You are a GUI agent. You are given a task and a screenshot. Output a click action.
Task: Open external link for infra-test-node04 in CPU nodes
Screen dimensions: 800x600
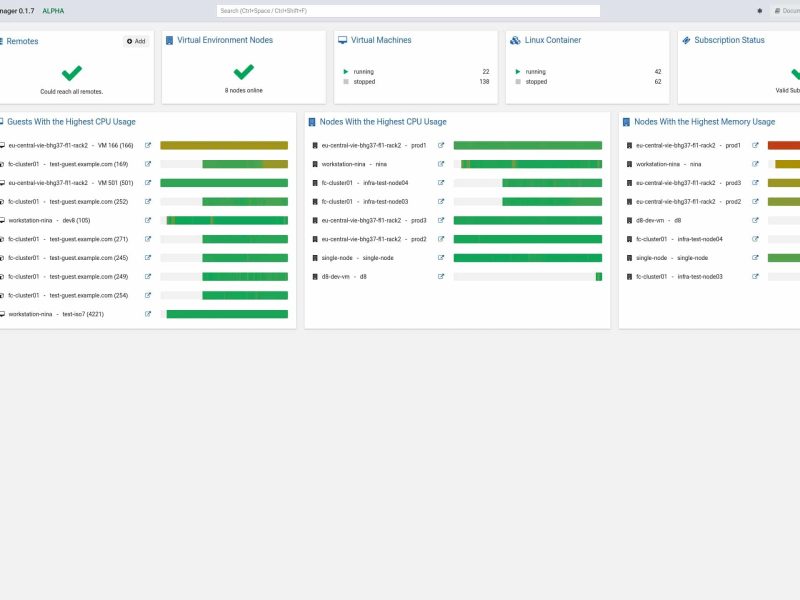pos(441,183)
